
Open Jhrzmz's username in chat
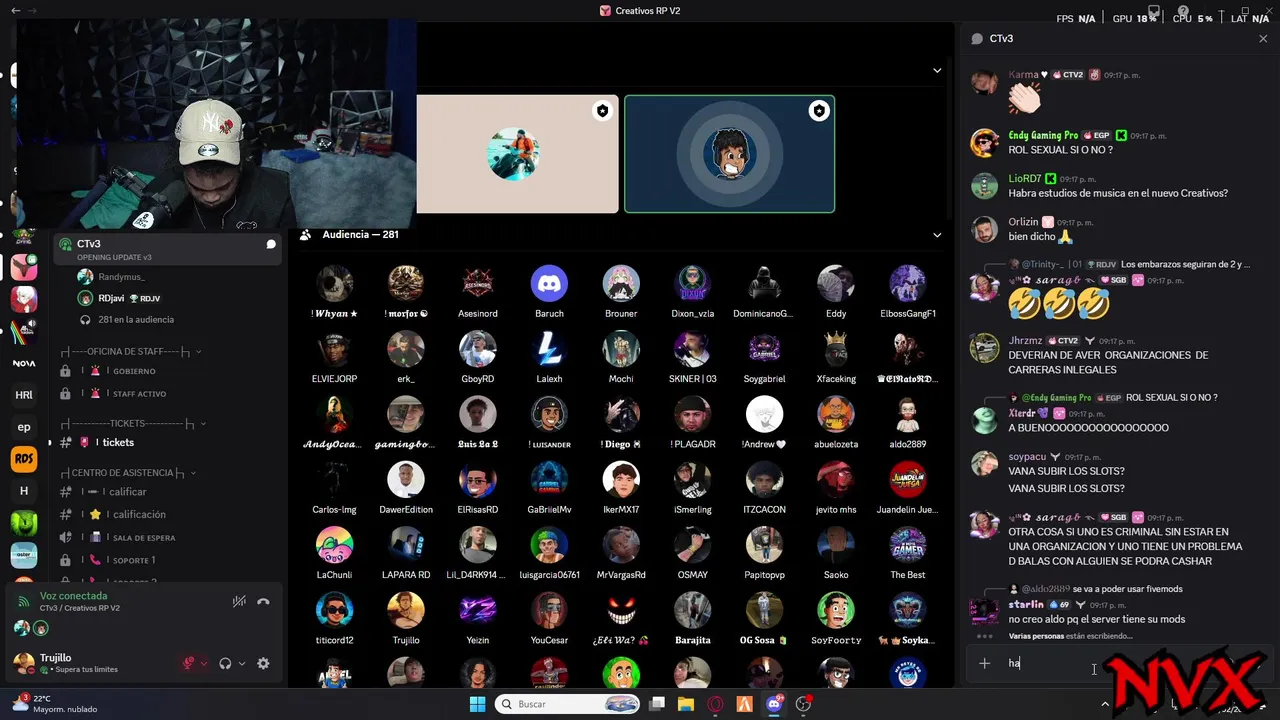tap(1025, 340)
